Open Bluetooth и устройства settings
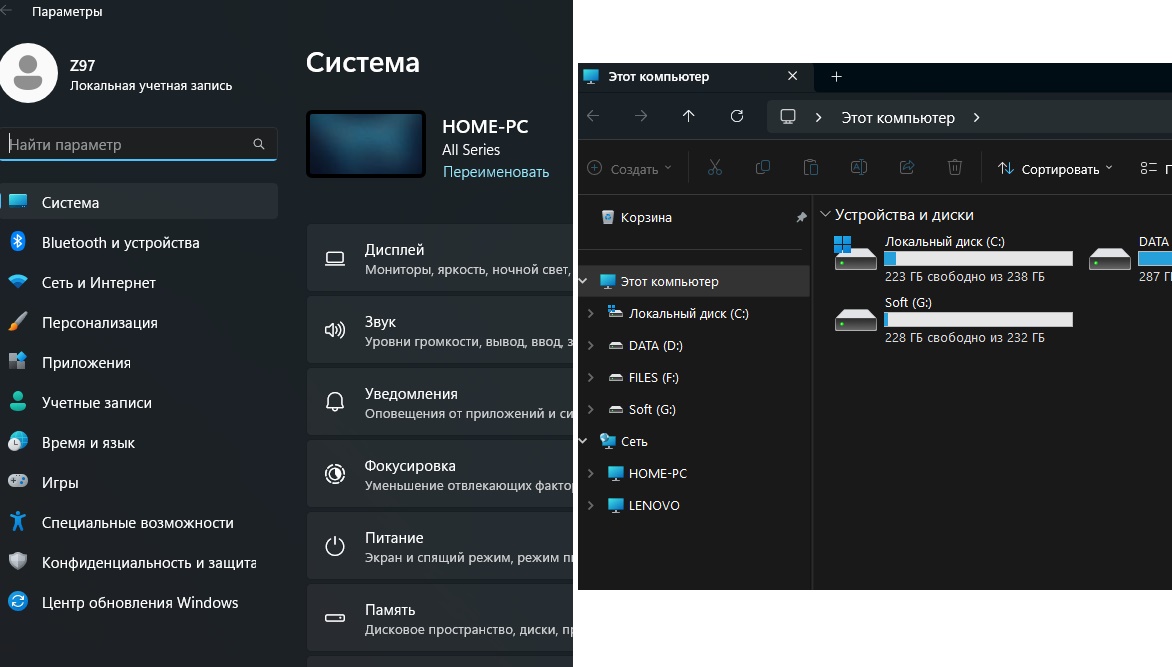 pos(139,242)
